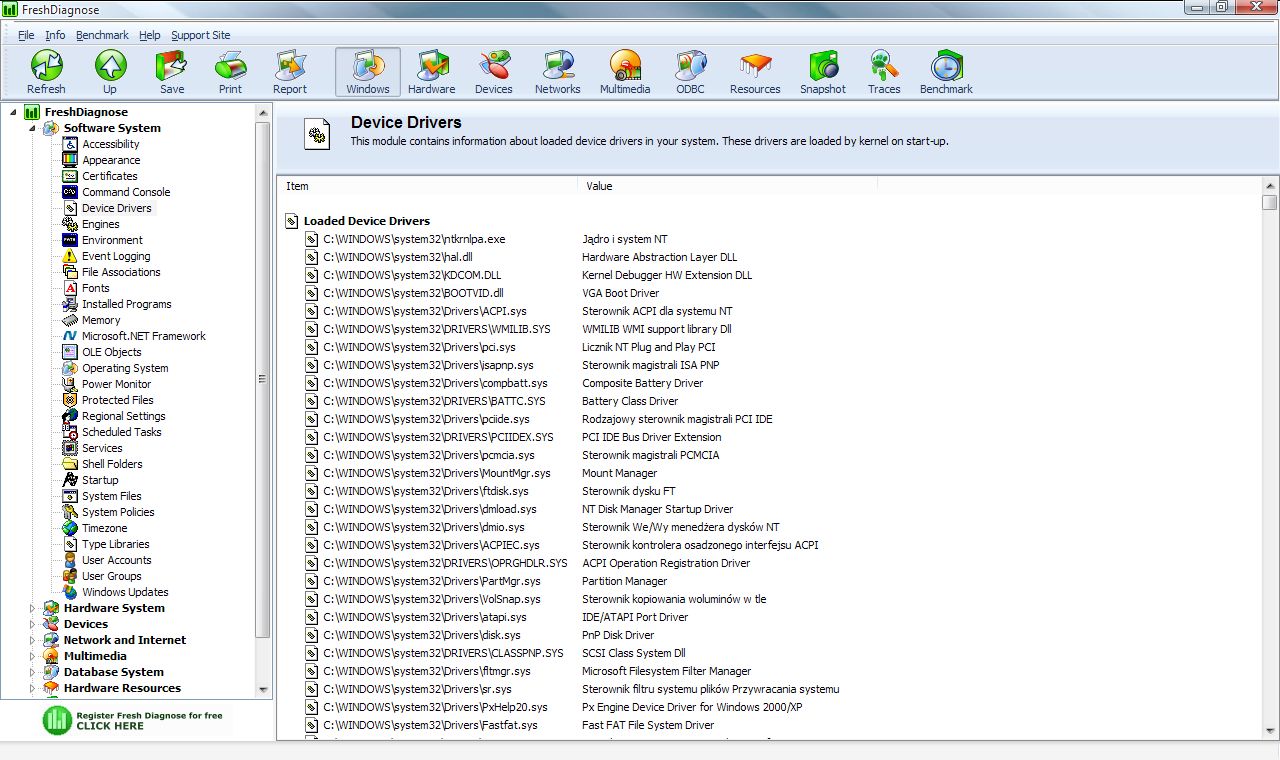Click the Value column header

[728, 186]
